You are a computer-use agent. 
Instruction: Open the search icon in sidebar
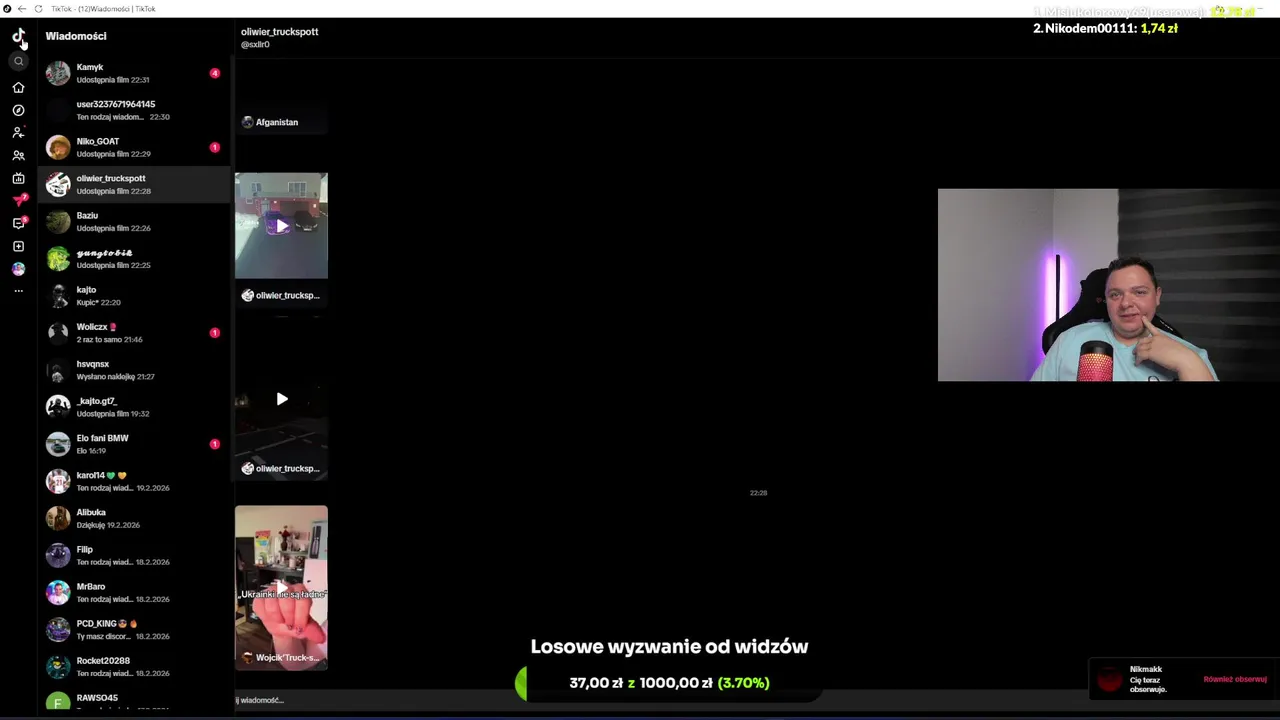tap(18, 61)
